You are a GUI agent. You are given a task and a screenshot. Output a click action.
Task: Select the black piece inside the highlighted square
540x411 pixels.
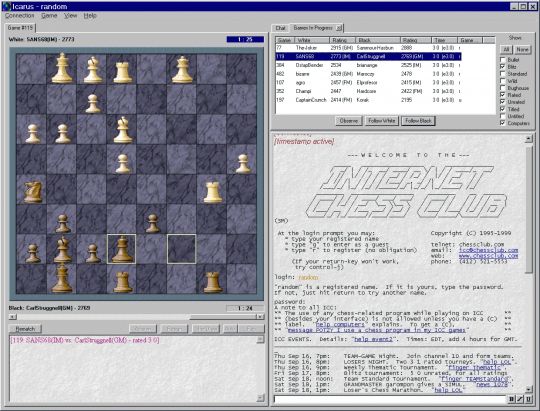click(121, 249)
